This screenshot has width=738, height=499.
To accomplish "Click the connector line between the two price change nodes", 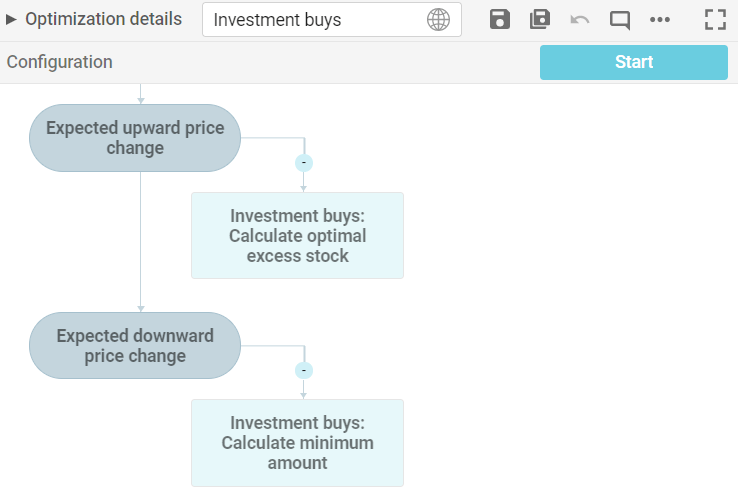I will click(x=141, y=240).
